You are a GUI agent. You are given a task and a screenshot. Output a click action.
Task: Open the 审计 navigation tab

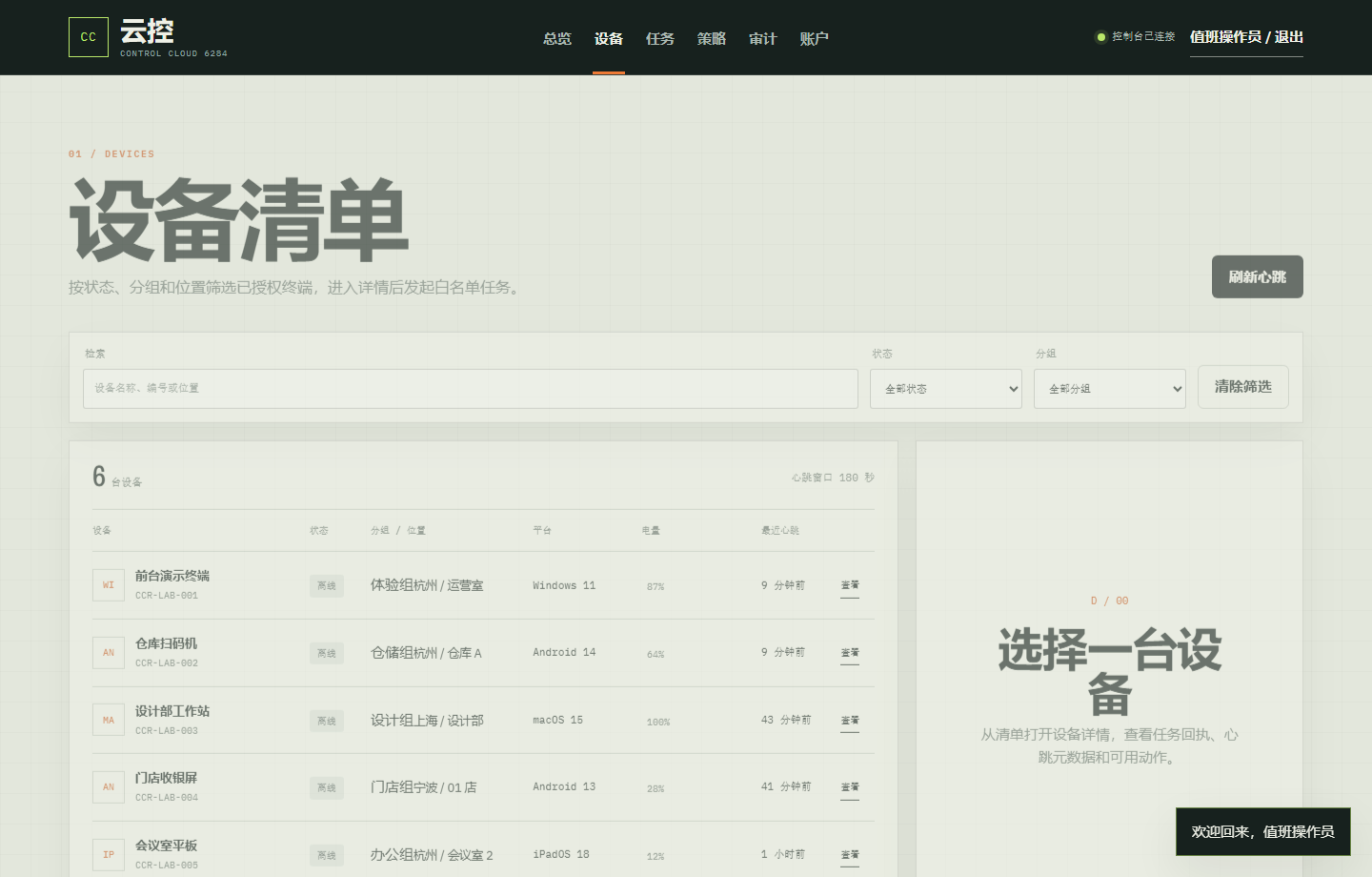(x=763, y=38)
